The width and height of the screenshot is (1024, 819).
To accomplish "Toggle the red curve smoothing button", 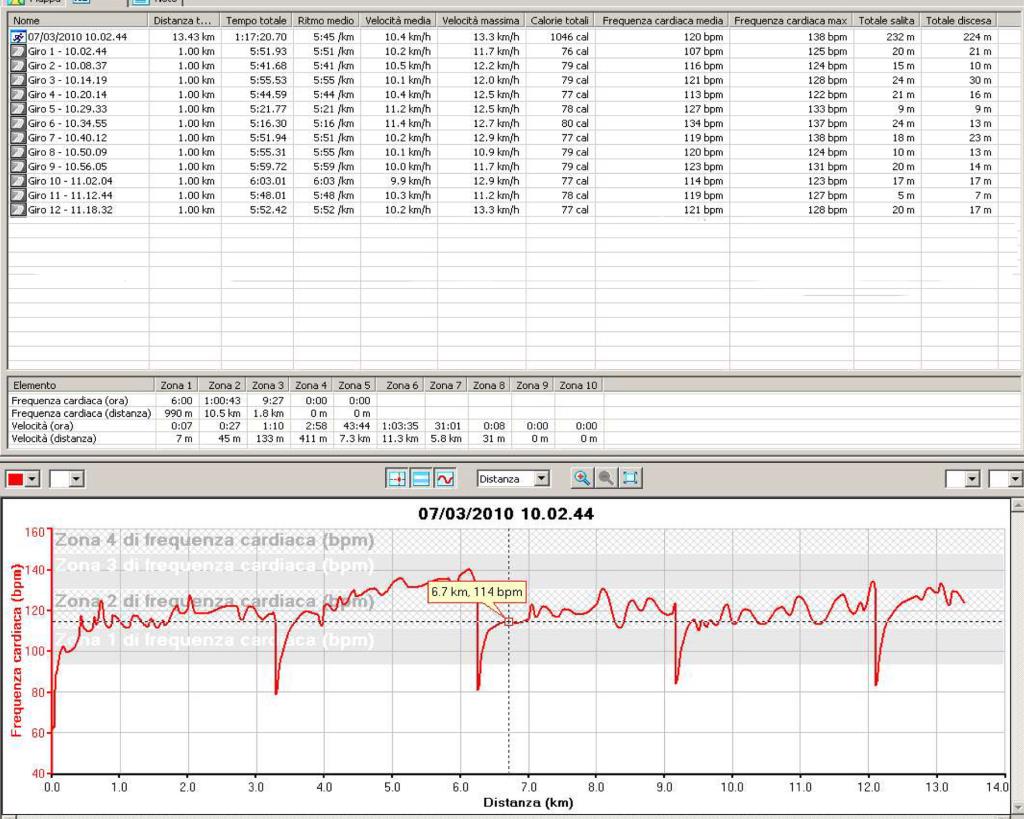I will 445,479.
